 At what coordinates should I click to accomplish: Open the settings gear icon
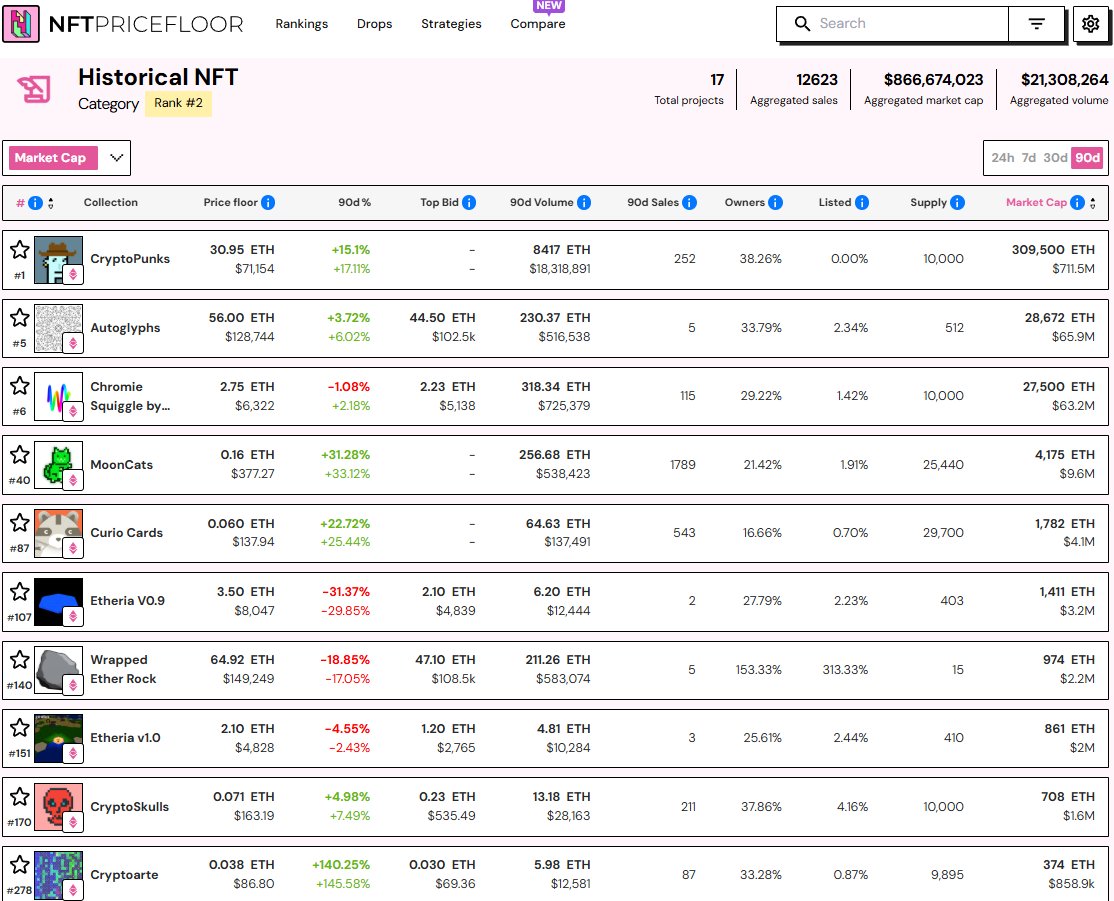[1090, 23]
